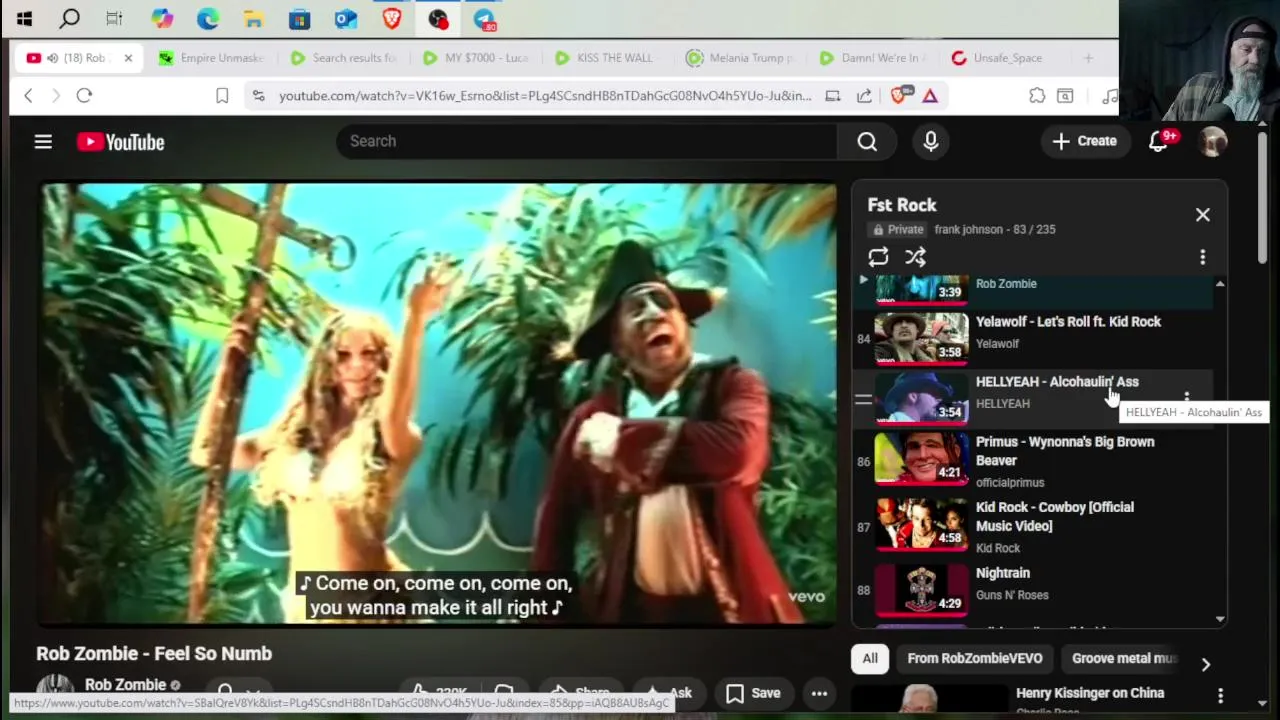Click the Ask button
Screen dimensions: 1280x720
(669, 693)
